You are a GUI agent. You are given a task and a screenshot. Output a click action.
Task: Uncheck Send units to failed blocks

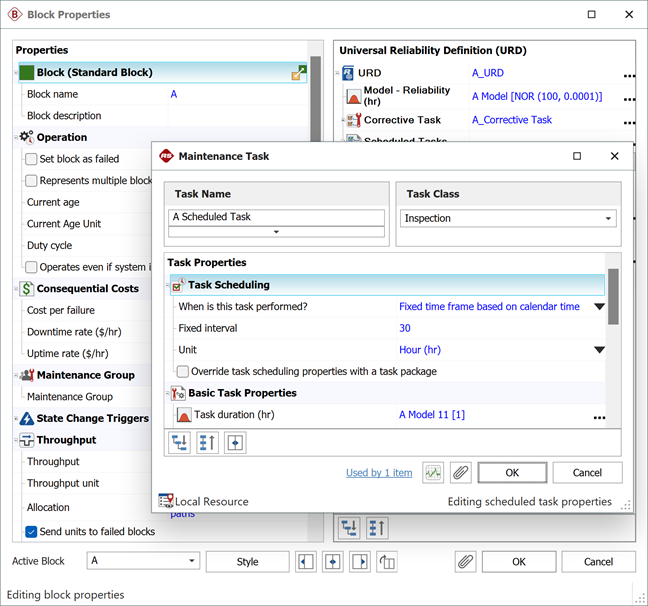pos(32,532)
